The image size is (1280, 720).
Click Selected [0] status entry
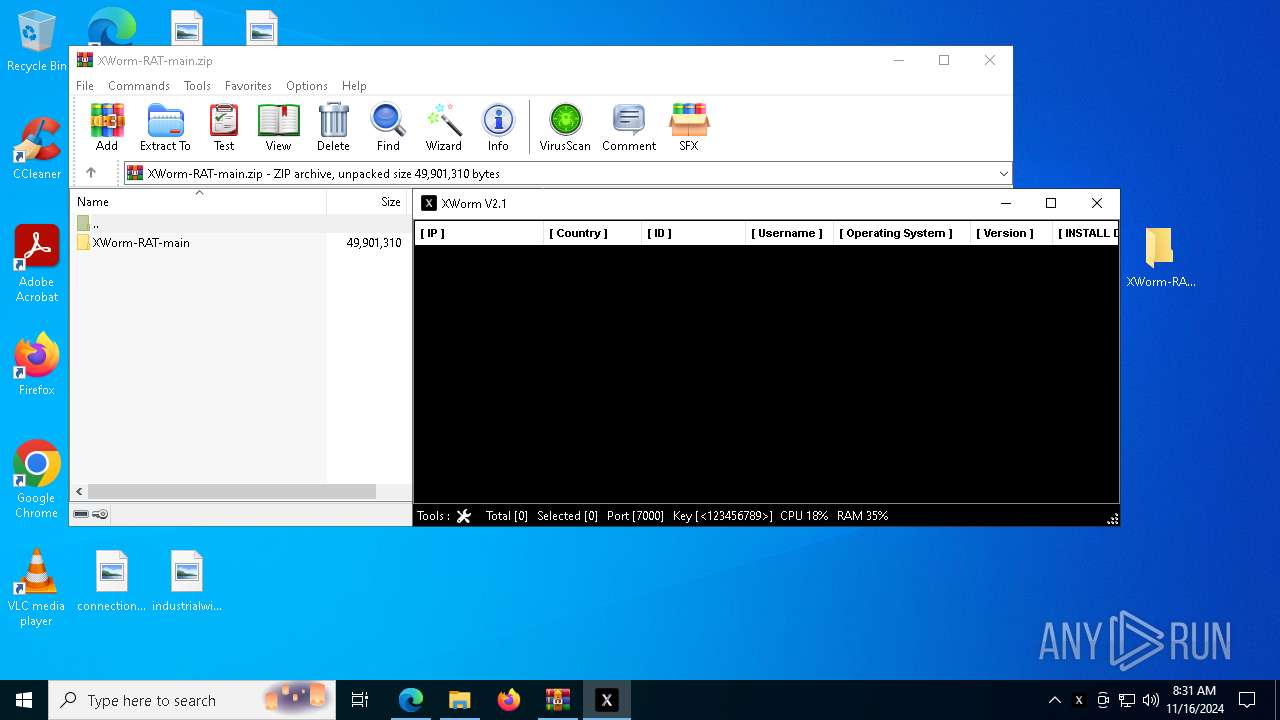tap(567, 516)
